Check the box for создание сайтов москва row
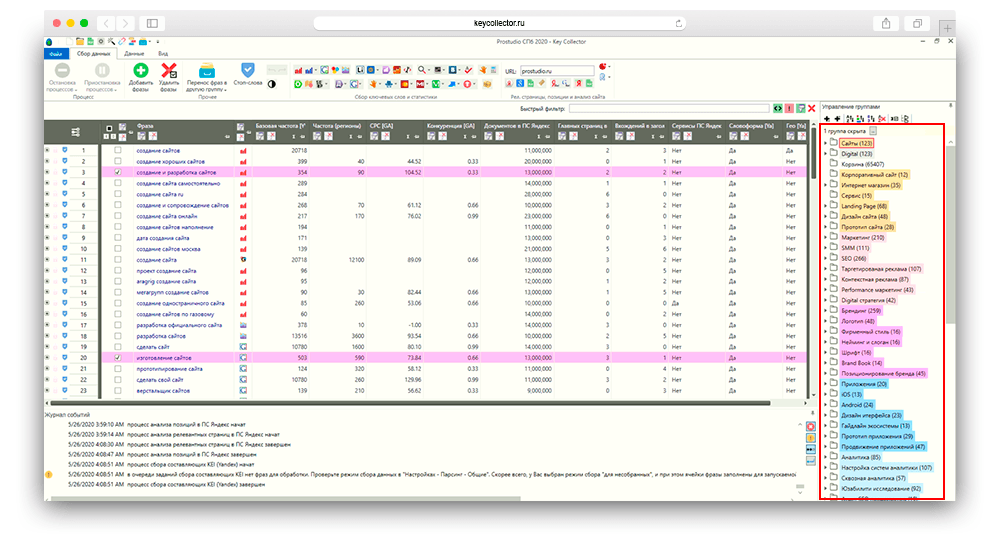Viewport: 1000px width, 550px height. [x=117, y=249]
